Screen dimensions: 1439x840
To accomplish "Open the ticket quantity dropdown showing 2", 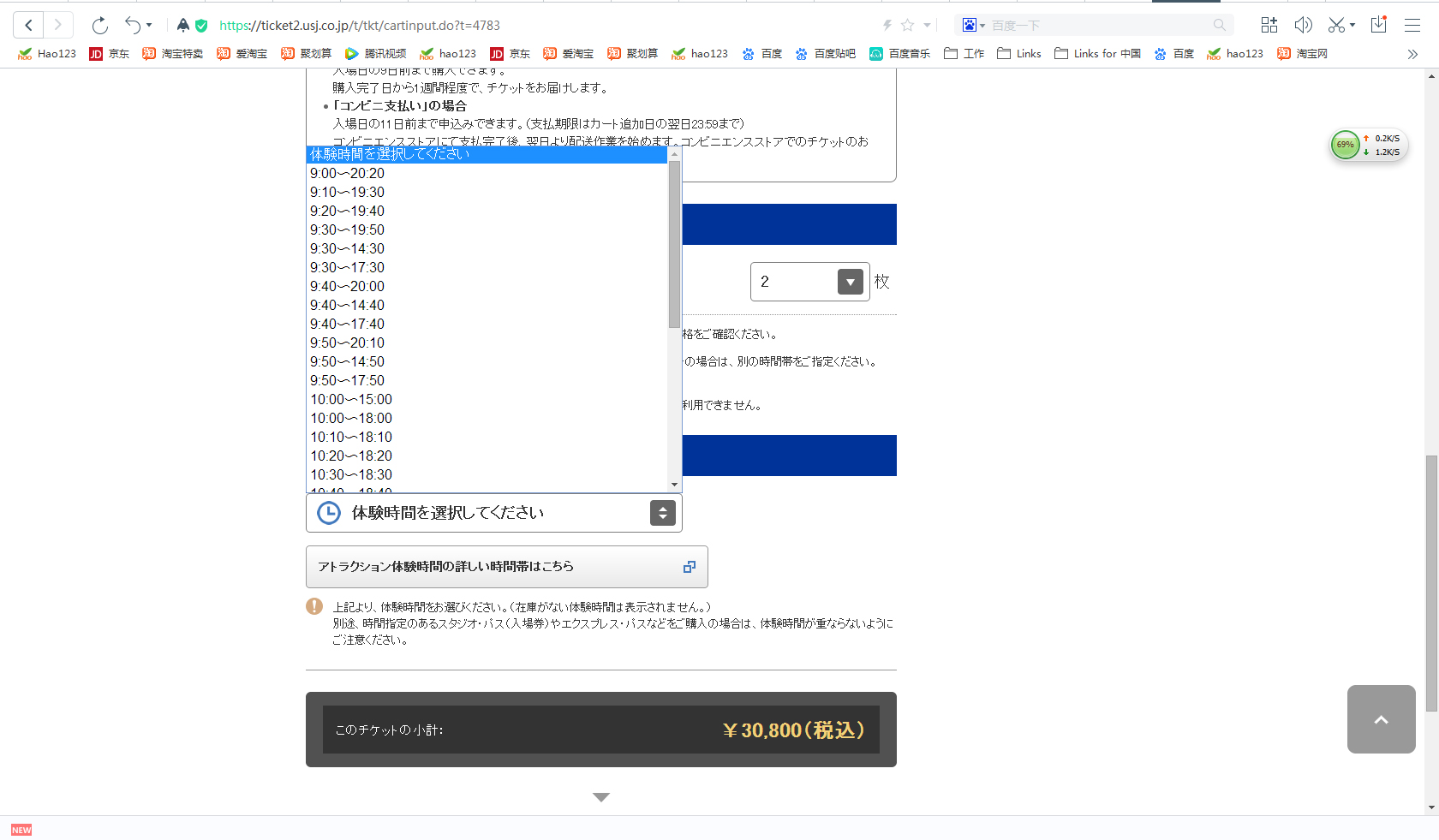I will pyautogui.click(x=809, y=282).
